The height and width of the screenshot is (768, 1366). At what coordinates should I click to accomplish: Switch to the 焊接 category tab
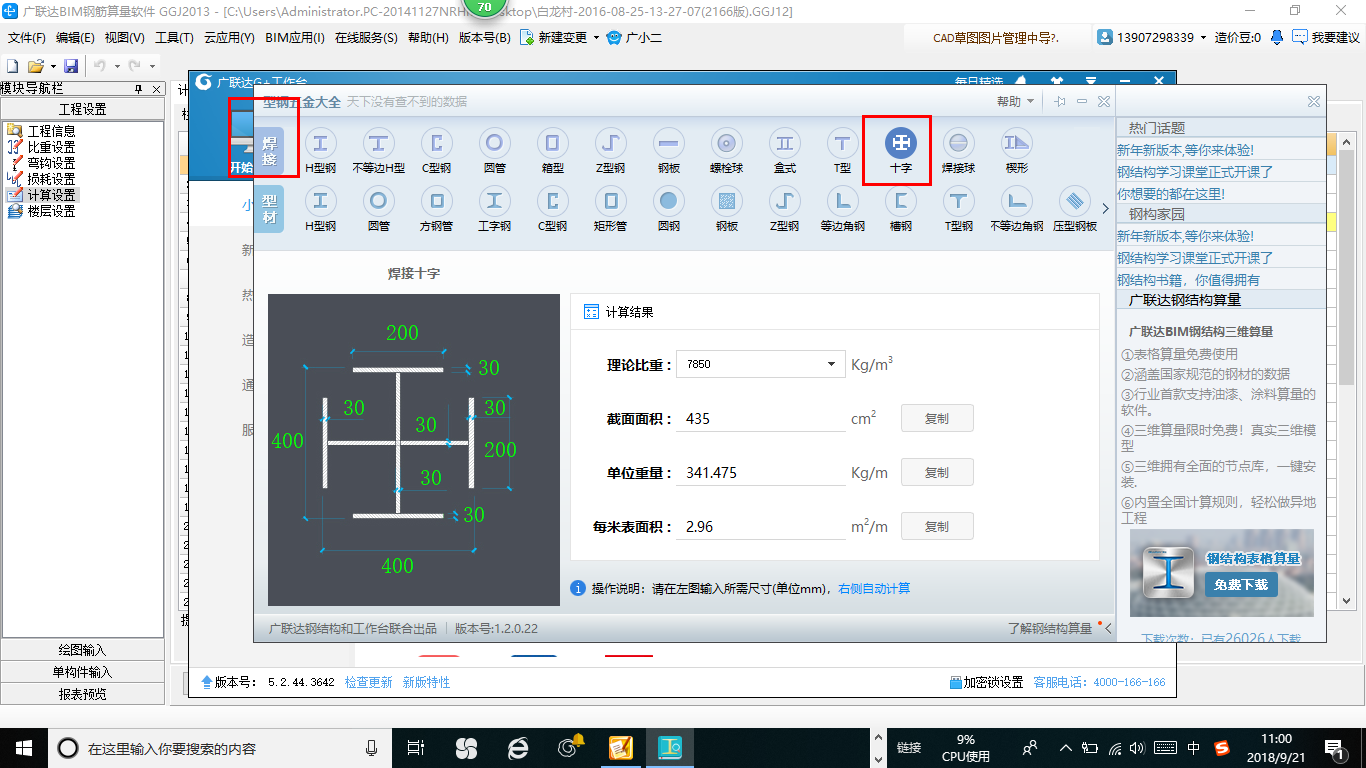(269, 150)
